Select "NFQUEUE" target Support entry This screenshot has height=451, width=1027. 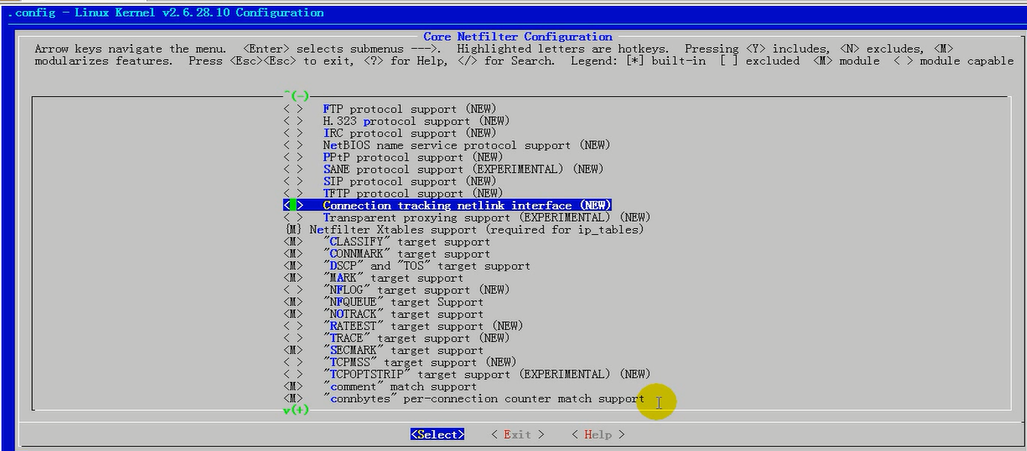coord(403,302)
